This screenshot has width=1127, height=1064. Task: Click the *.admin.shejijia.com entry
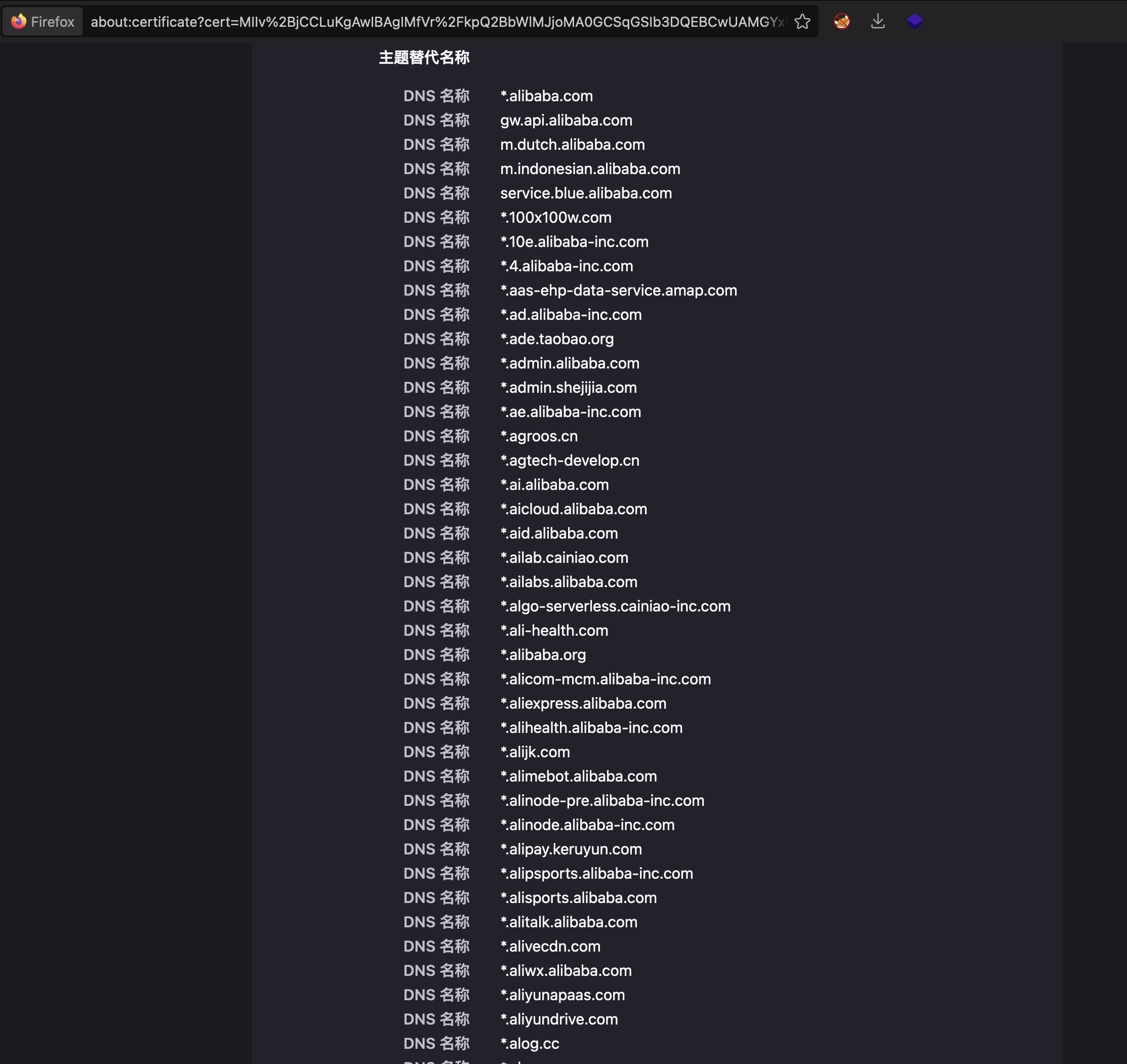coord(568,387)
